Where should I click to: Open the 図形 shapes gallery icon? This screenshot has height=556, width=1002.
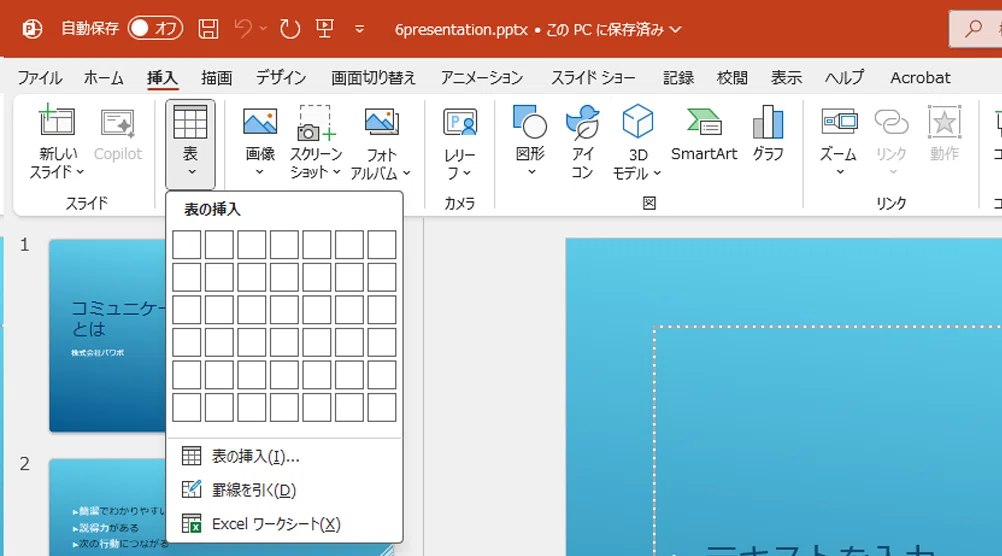[x=530, y=121]
